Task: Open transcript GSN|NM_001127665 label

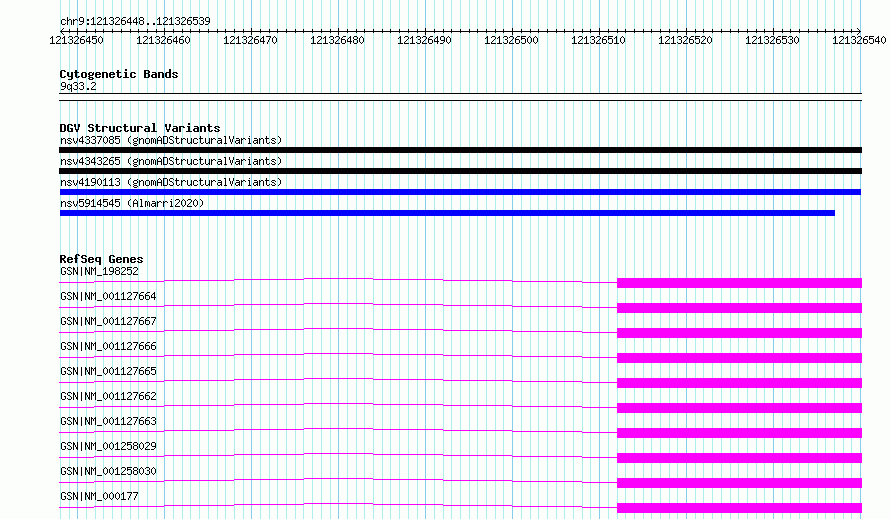Action: point(108,371)
